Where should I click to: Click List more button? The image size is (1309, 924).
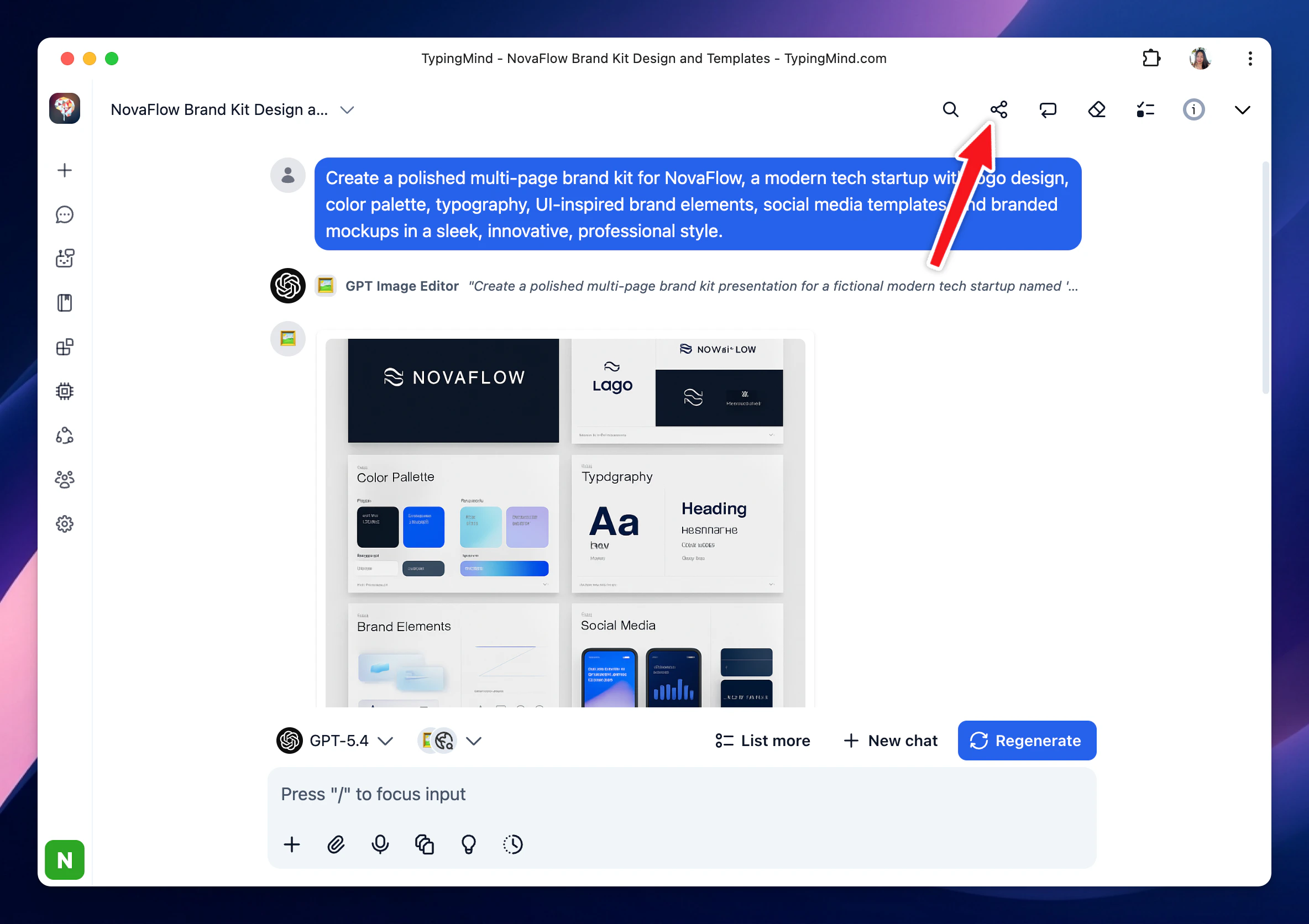point(762,741)
